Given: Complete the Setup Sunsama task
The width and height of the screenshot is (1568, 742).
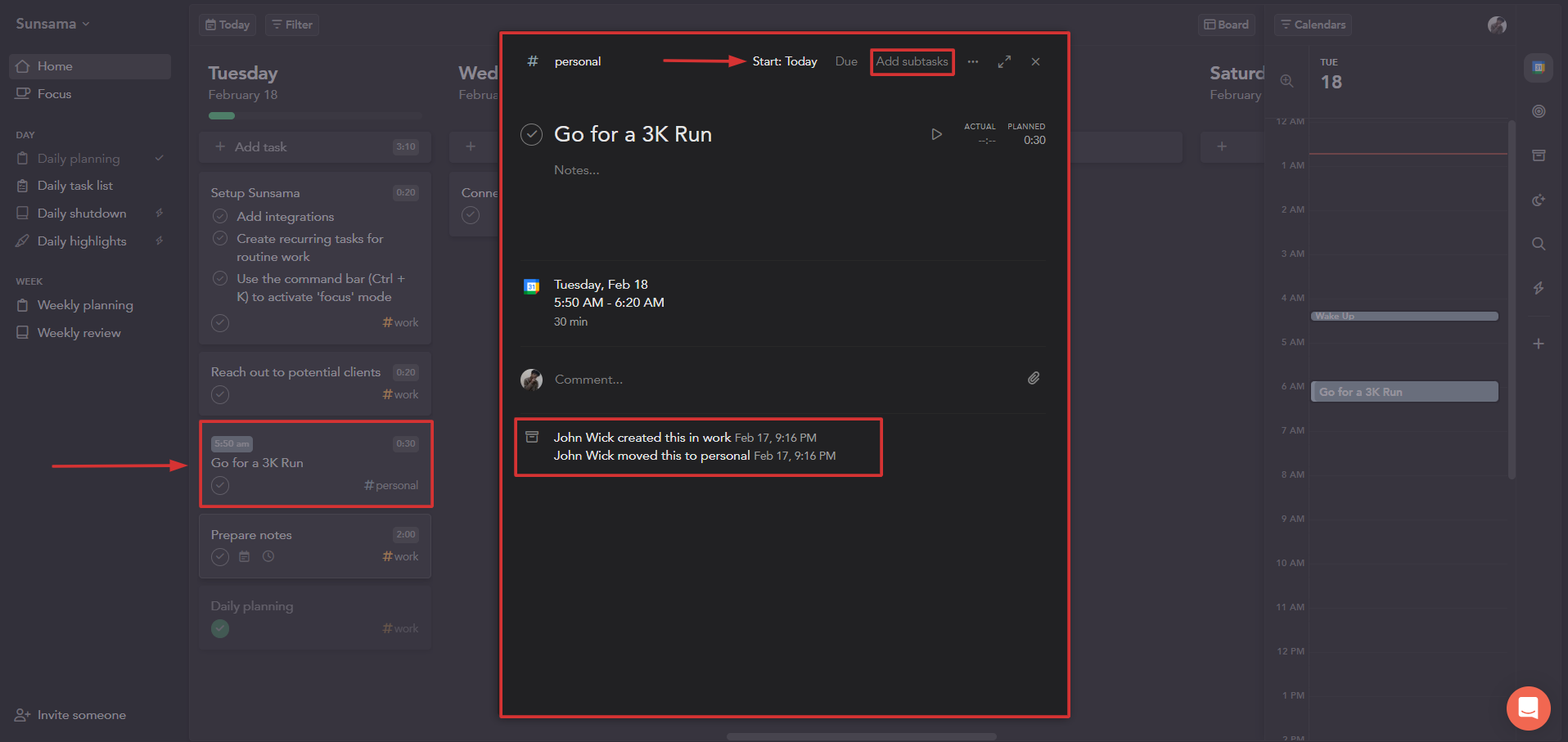Looking at the screenshot, I should (x=220, y=322).
